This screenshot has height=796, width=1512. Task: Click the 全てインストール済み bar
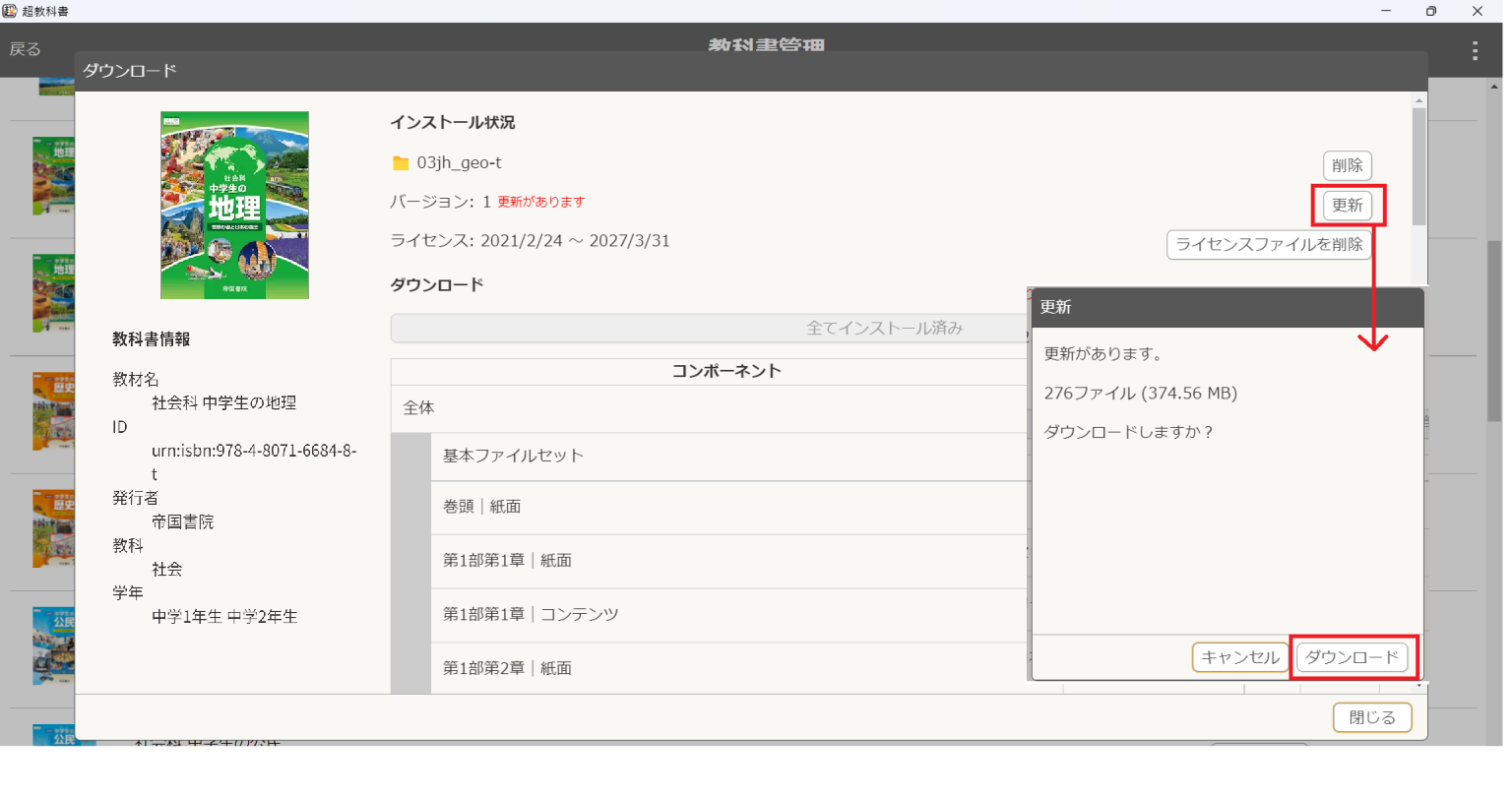(x=709, y=329)
